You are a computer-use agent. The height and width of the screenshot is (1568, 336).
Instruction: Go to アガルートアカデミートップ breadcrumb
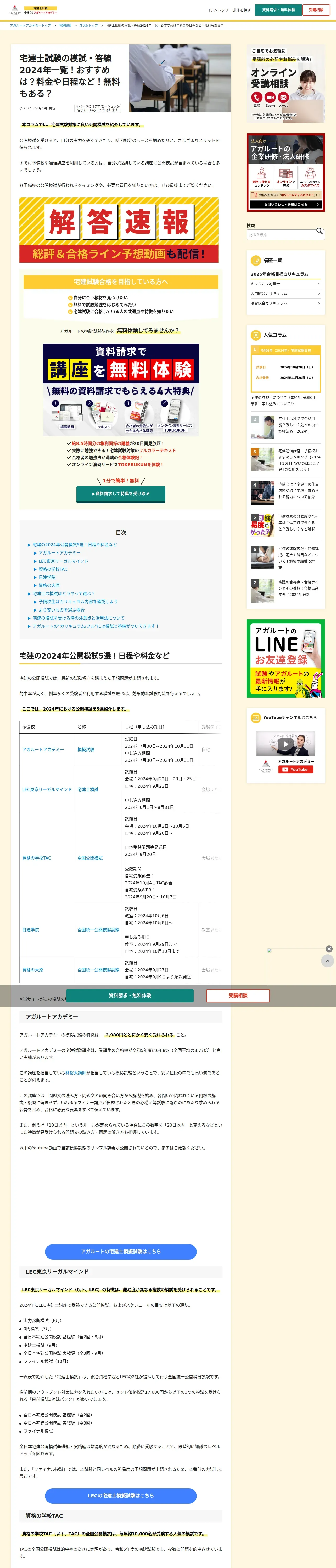click(31, 26)
